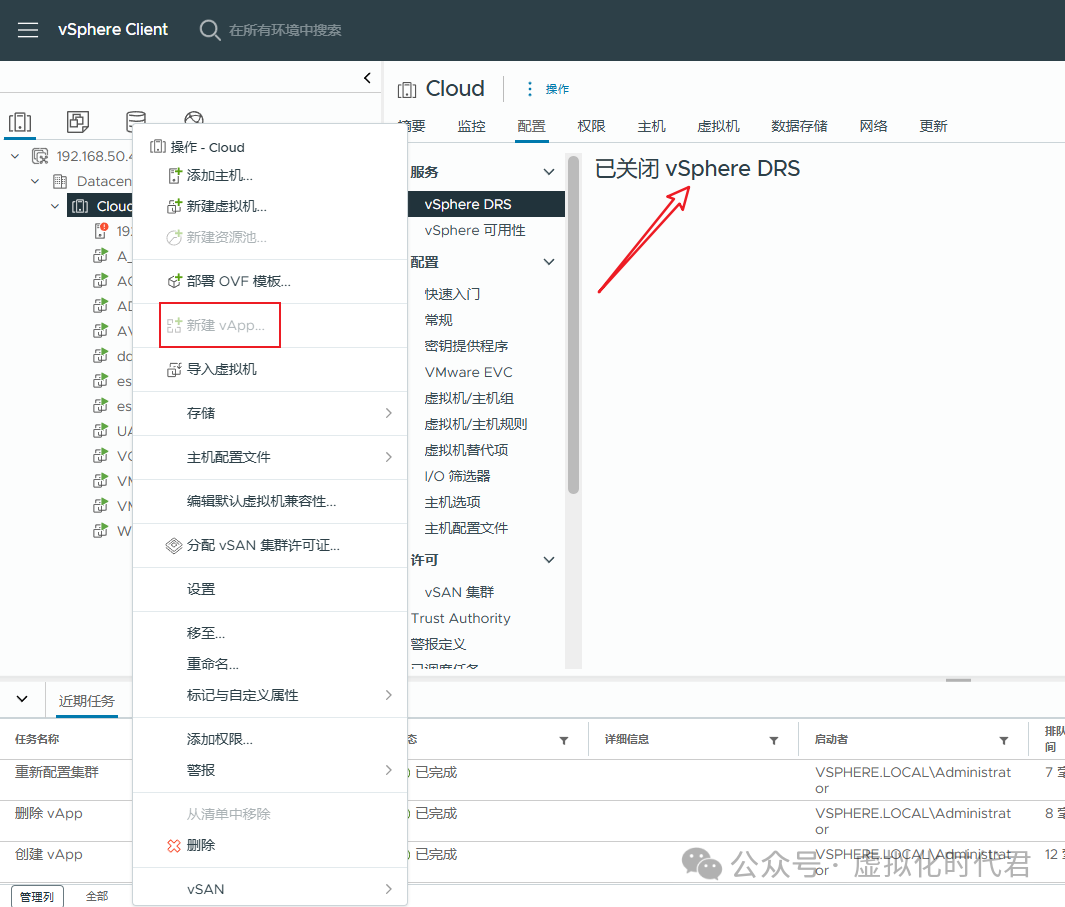
Task: Open the Permissions (权限) tab
Action: click(x=591, y=126)
